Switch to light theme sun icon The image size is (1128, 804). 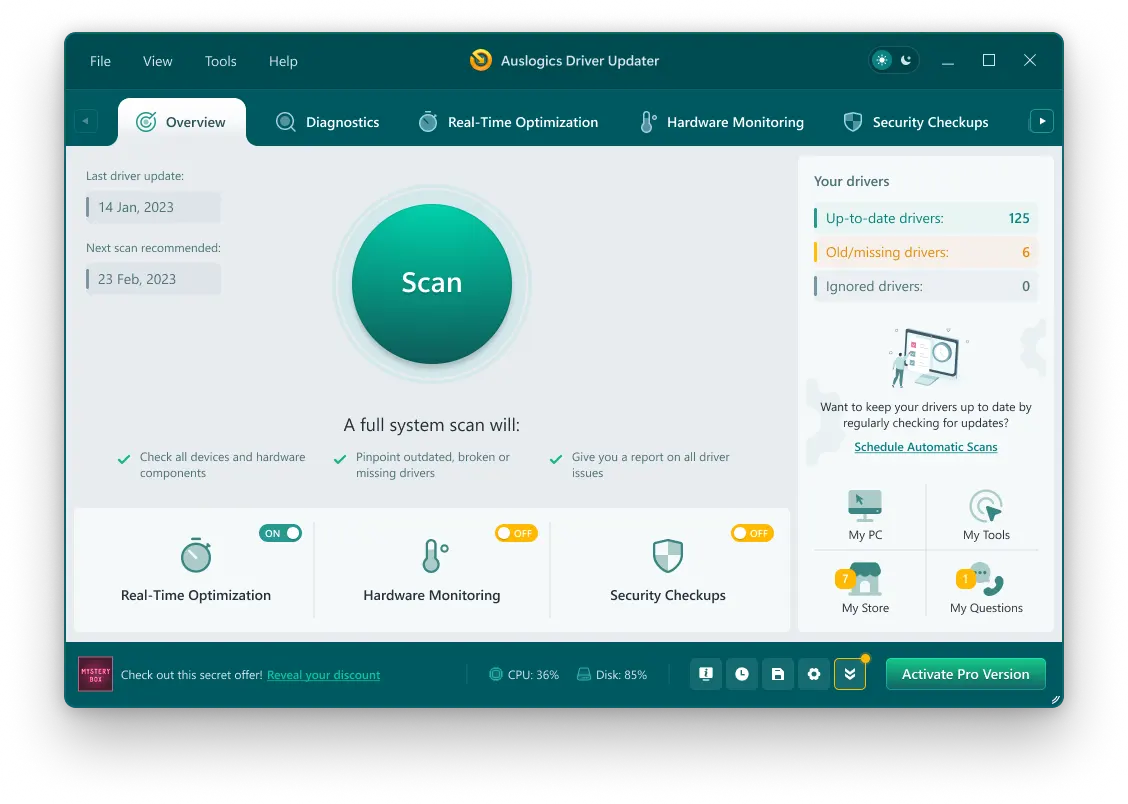point(882,60)
